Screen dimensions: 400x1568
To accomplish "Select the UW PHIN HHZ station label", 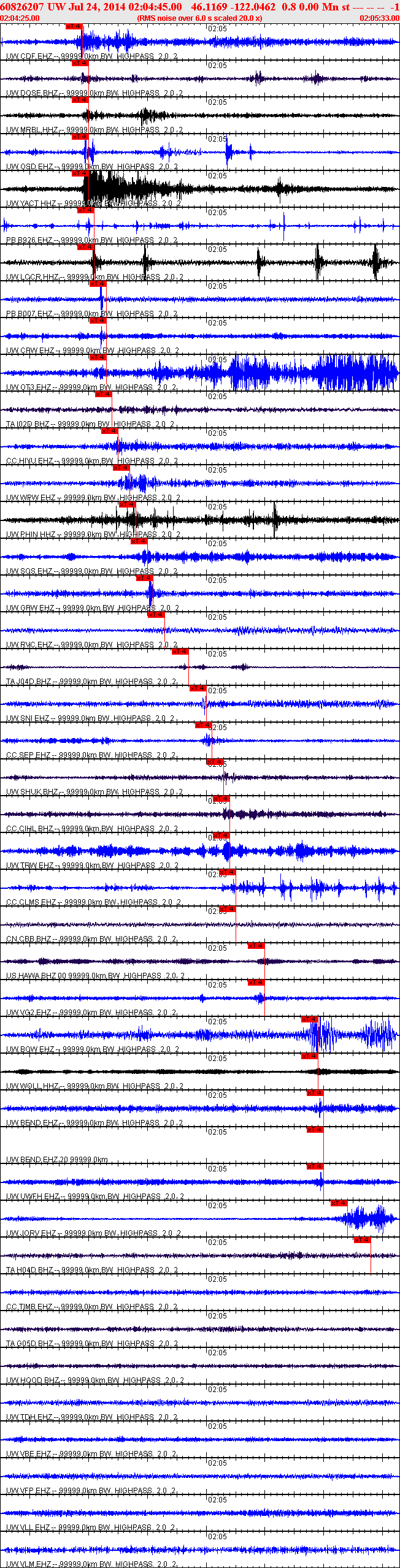I will [93, 535].
